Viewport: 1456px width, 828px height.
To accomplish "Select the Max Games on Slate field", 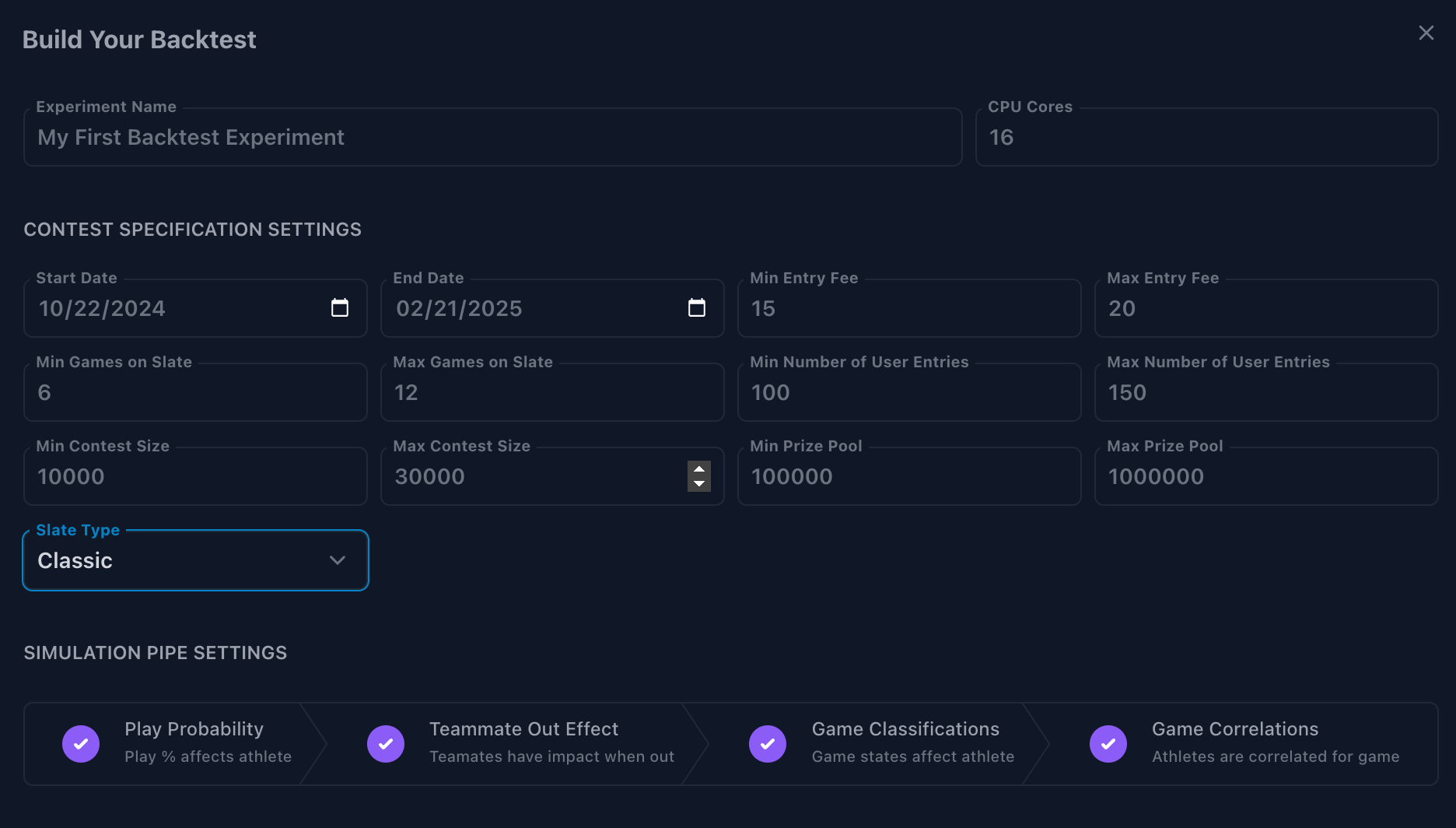I will click(x=552, y=392).
